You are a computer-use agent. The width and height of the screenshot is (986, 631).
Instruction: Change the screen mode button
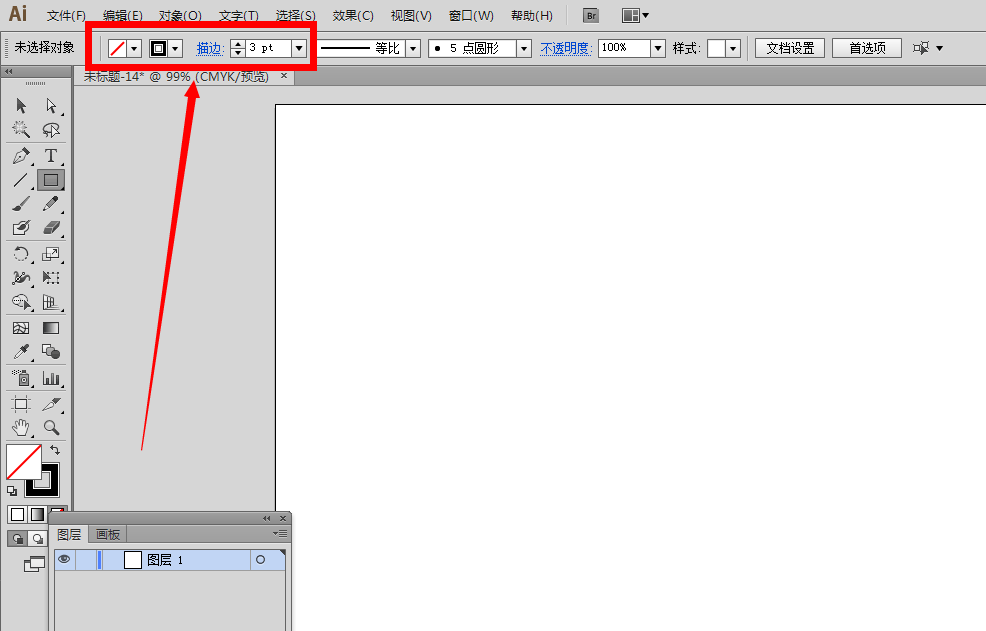pyautogui.click(x=34, y=564)
